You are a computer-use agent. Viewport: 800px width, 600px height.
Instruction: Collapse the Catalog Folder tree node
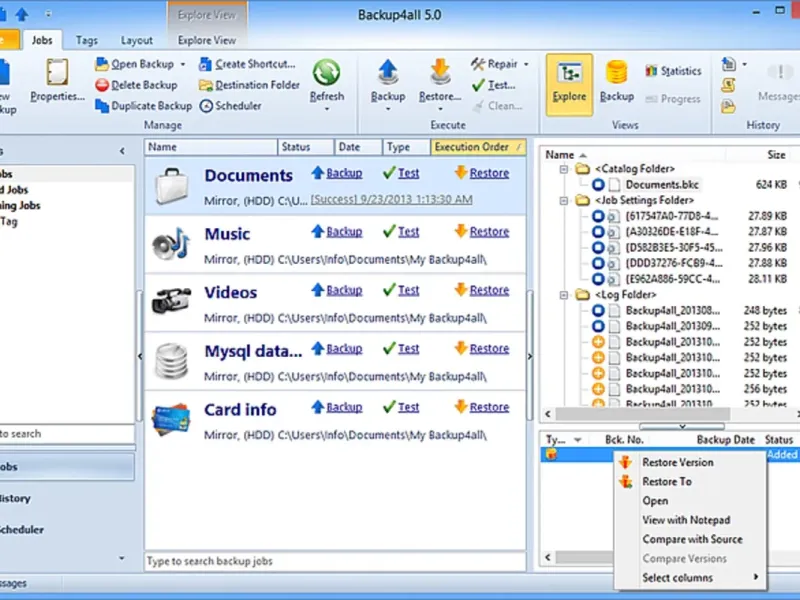564,169
